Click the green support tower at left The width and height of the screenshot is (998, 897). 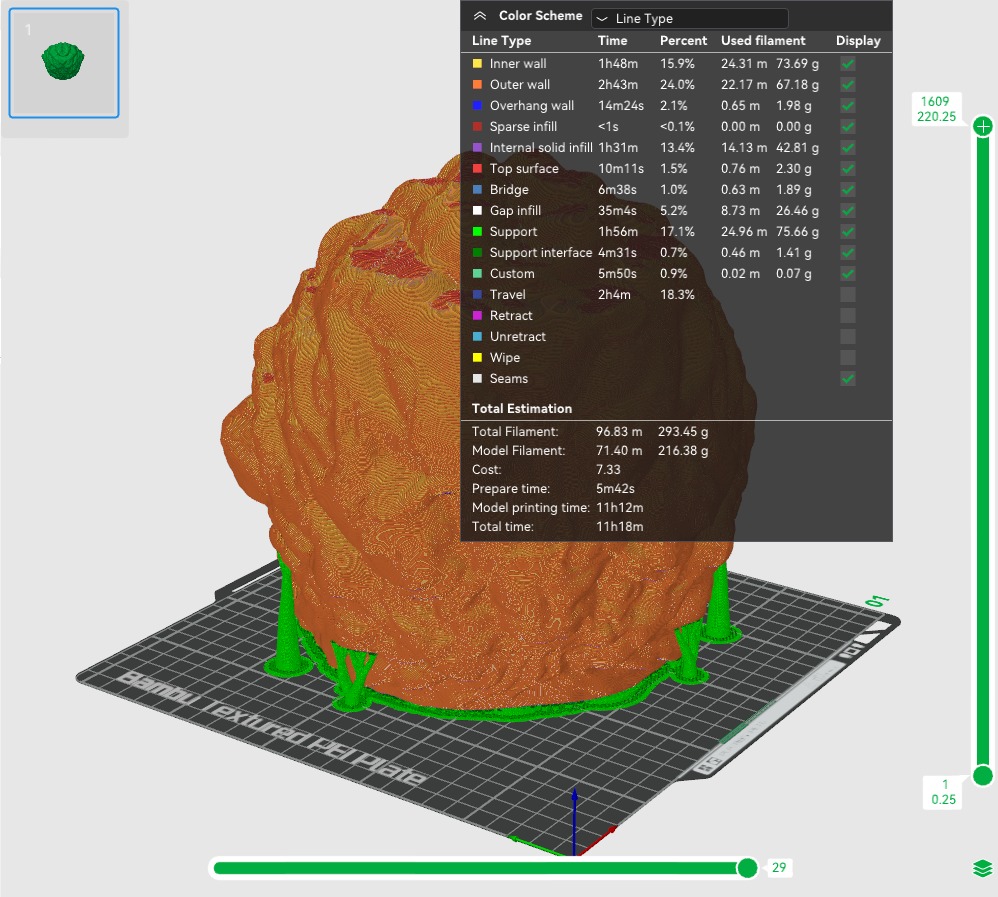[288, 618]
